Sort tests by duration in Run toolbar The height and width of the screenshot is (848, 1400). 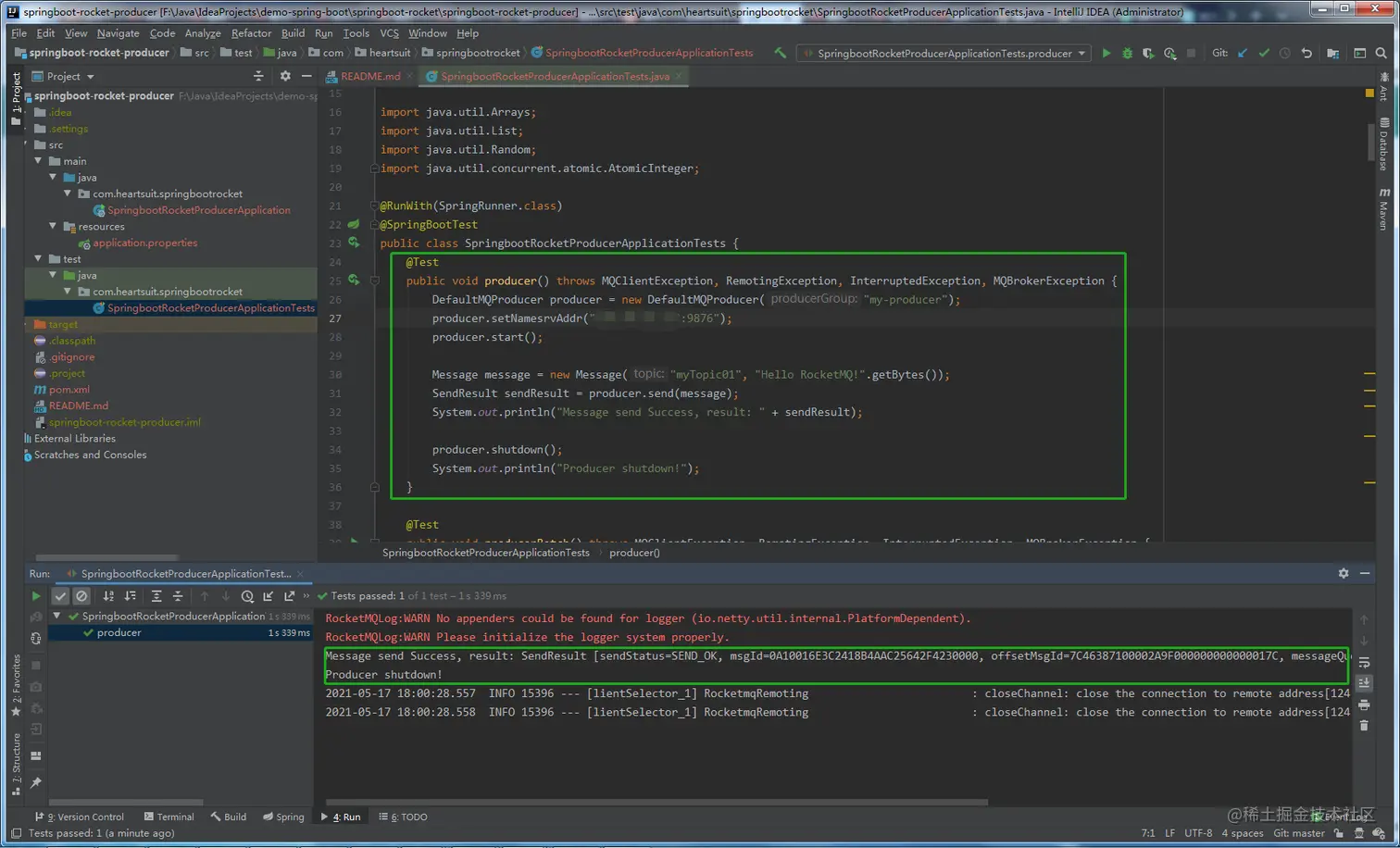pos(131,596)
